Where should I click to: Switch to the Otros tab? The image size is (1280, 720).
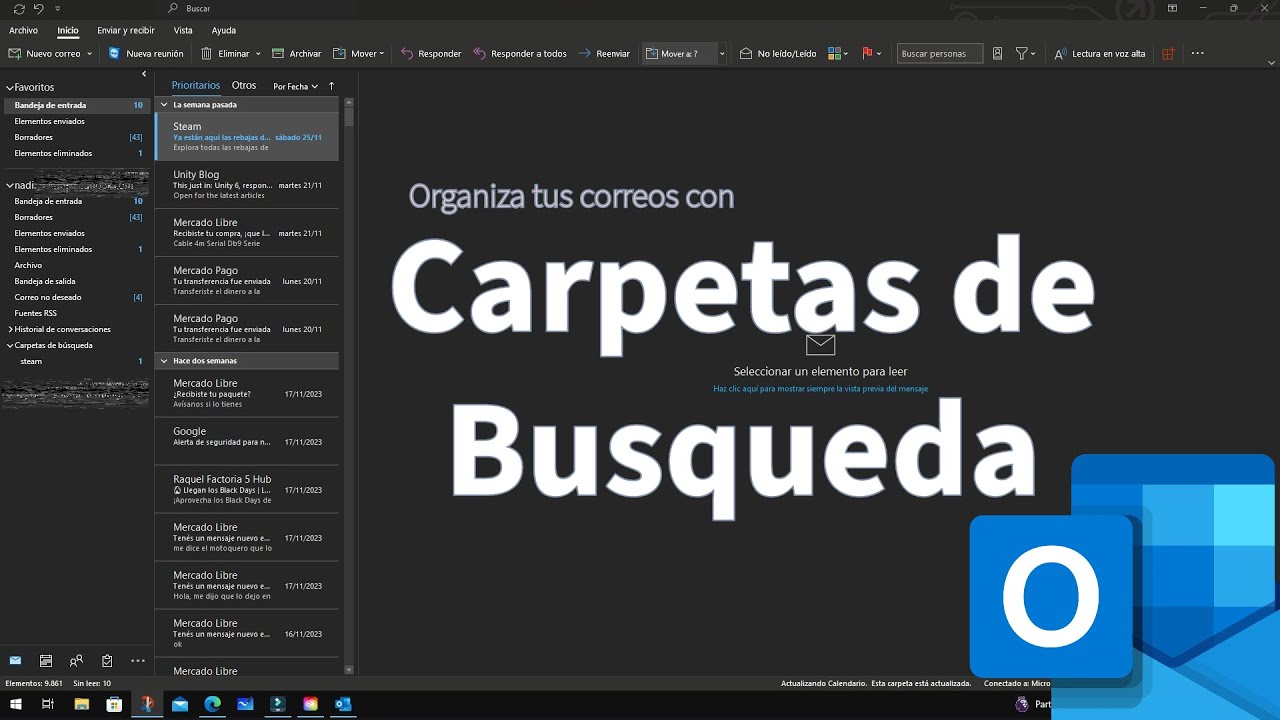244,86
